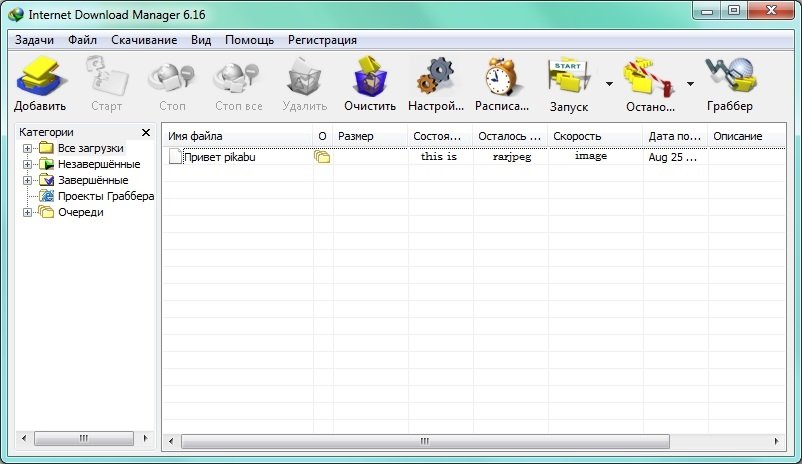Open the Вид menu

(201, 40)
